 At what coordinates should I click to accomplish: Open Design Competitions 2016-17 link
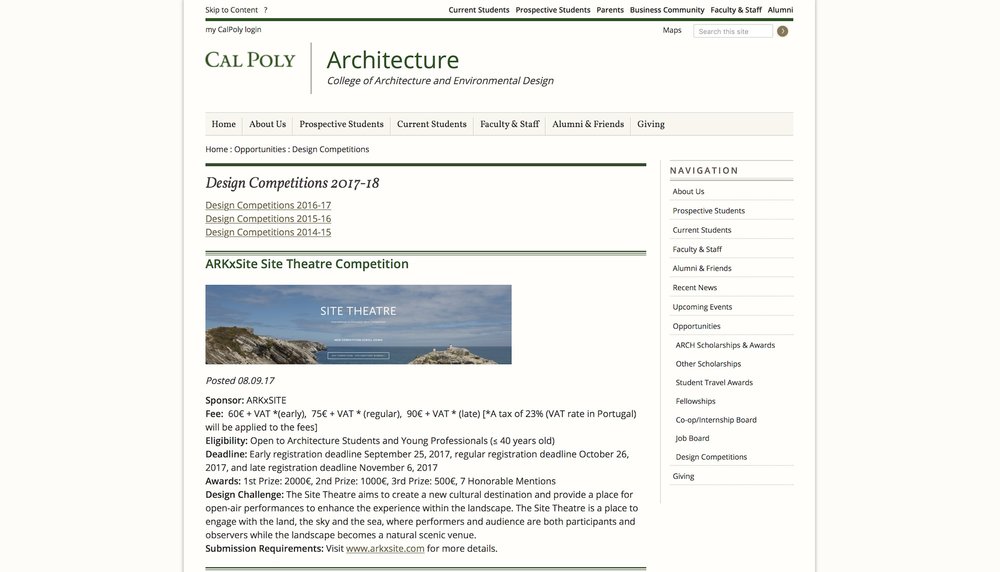click(x=268, y=205)
